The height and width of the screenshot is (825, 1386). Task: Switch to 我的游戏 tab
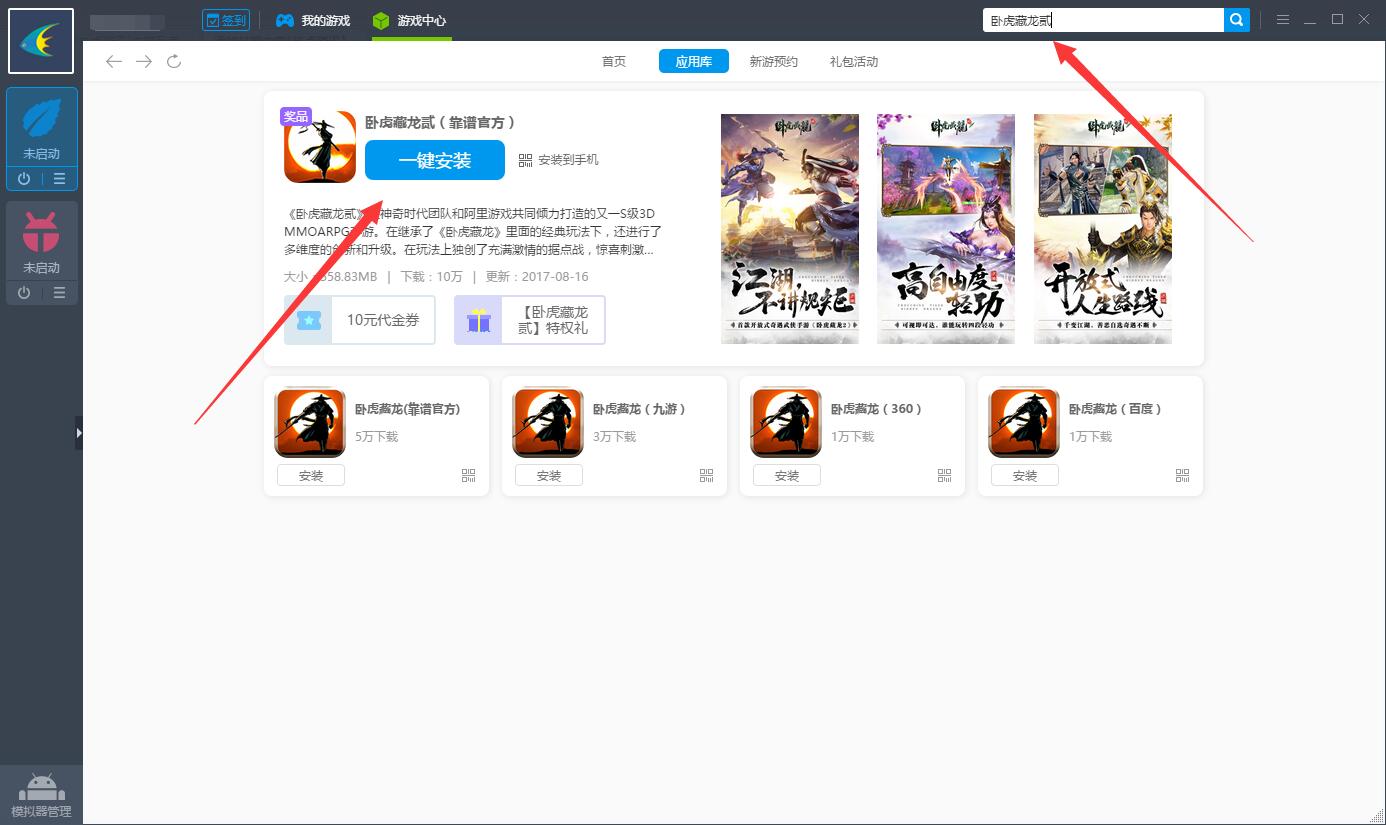point(313,20)
